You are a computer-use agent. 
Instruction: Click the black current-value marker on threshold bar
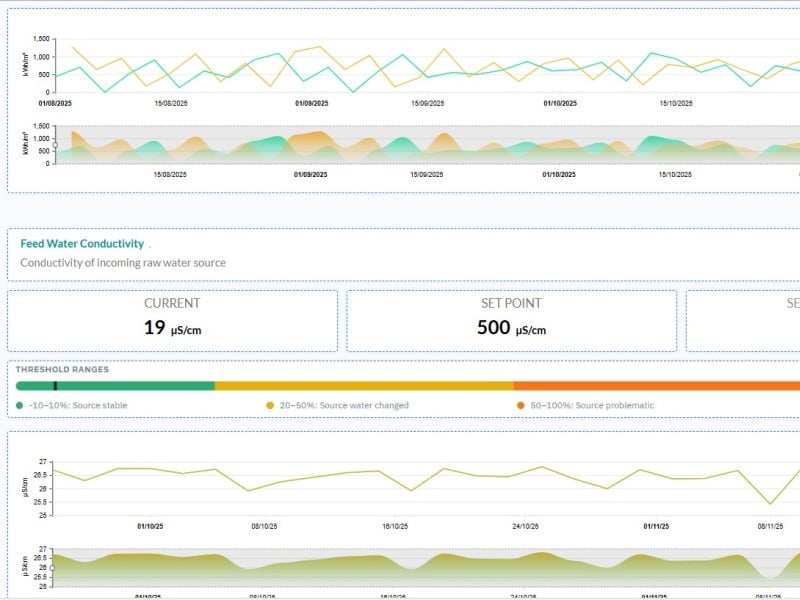point(56,385)
